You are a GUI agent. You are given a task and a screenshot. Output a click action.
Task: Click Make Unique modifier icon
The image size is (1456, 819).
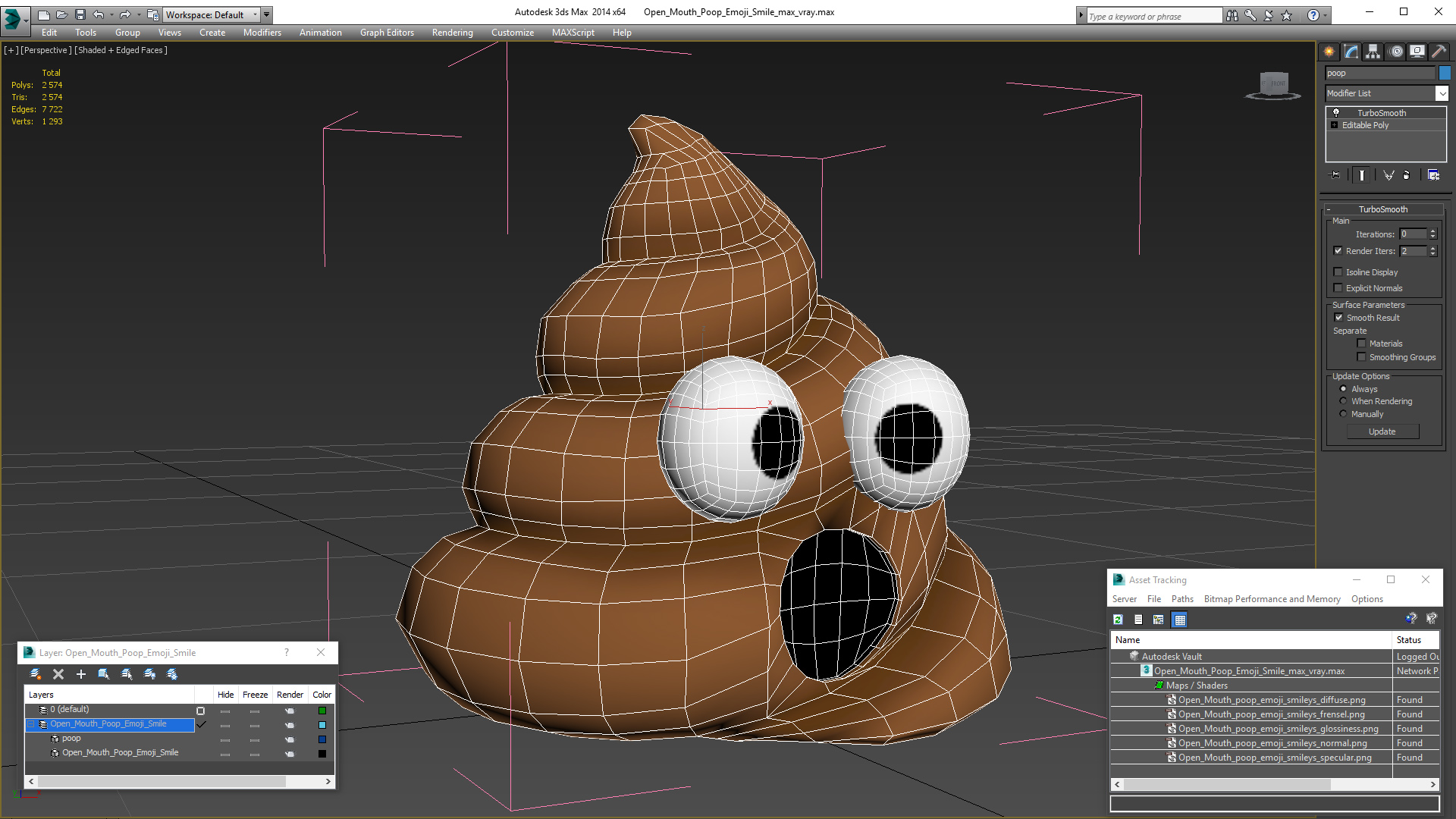tap(1389, 175)
